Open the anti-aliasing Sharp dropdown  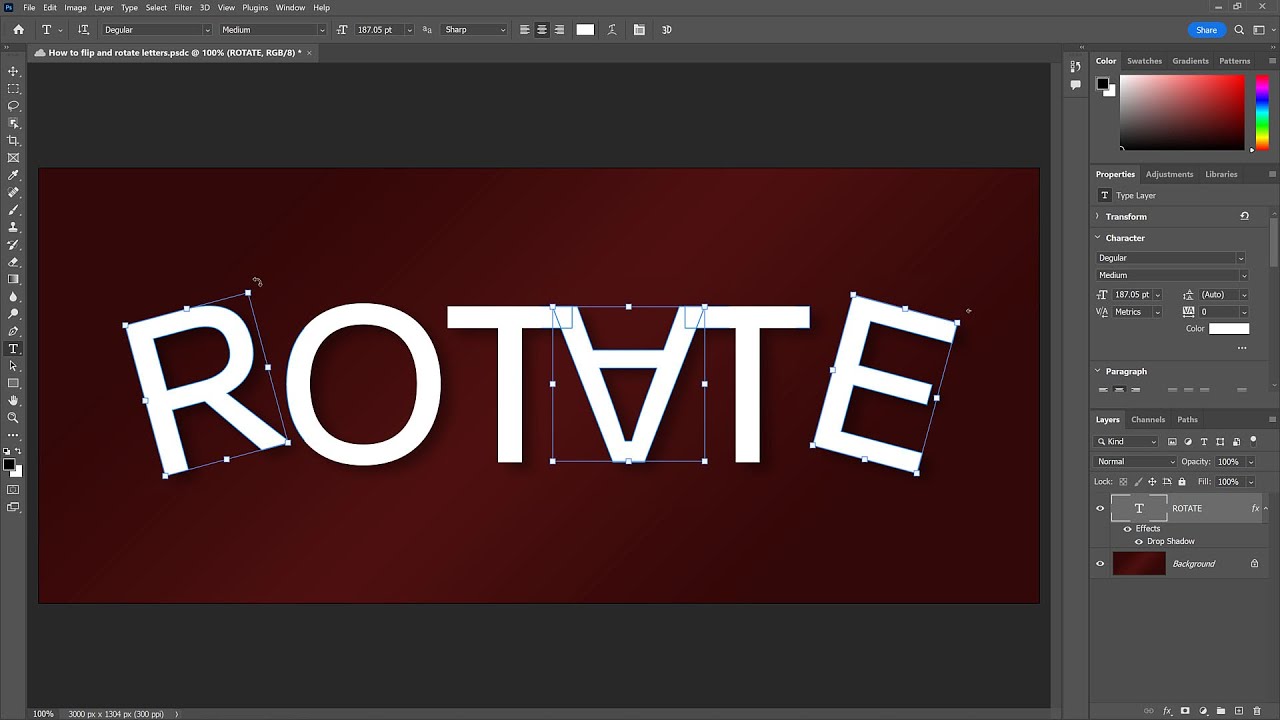point(475,30)
